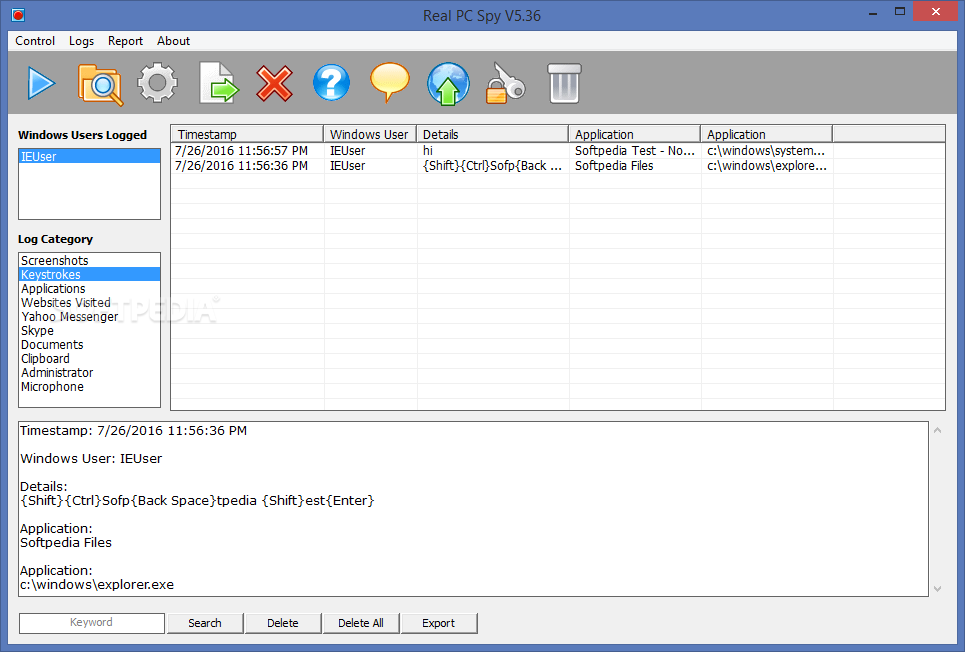
Task: Click the globe upload icon
Action: pyautogui.click(x=448, y=83)
